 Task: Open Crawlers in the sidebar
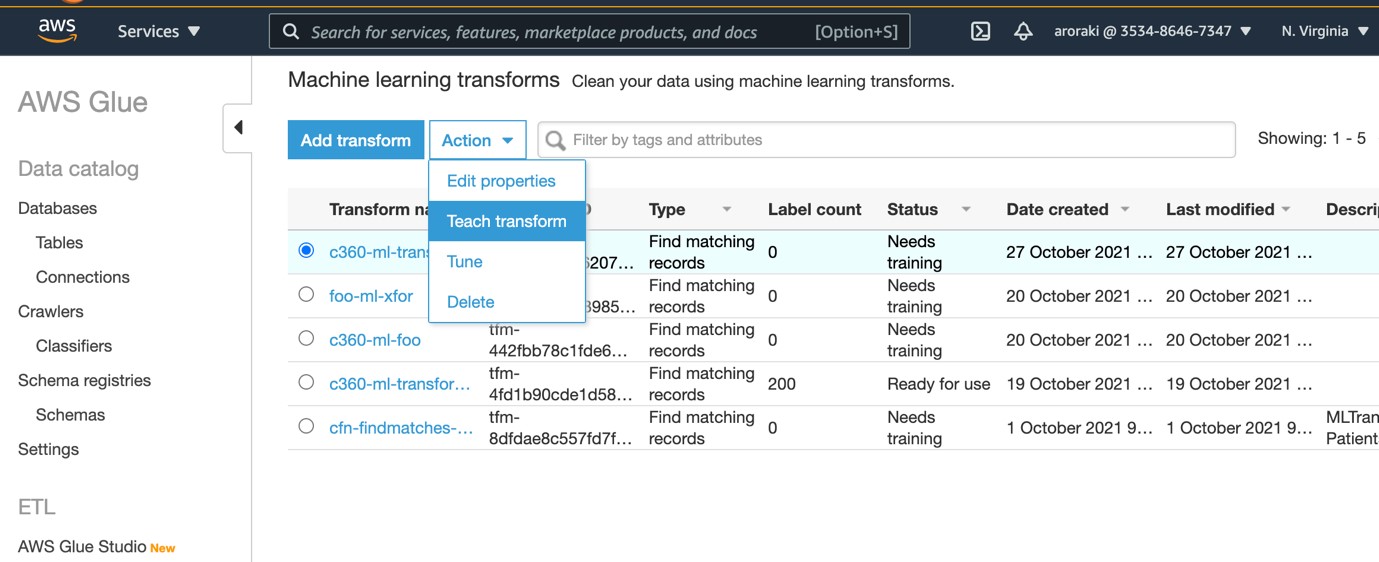[x=51, y=311]
